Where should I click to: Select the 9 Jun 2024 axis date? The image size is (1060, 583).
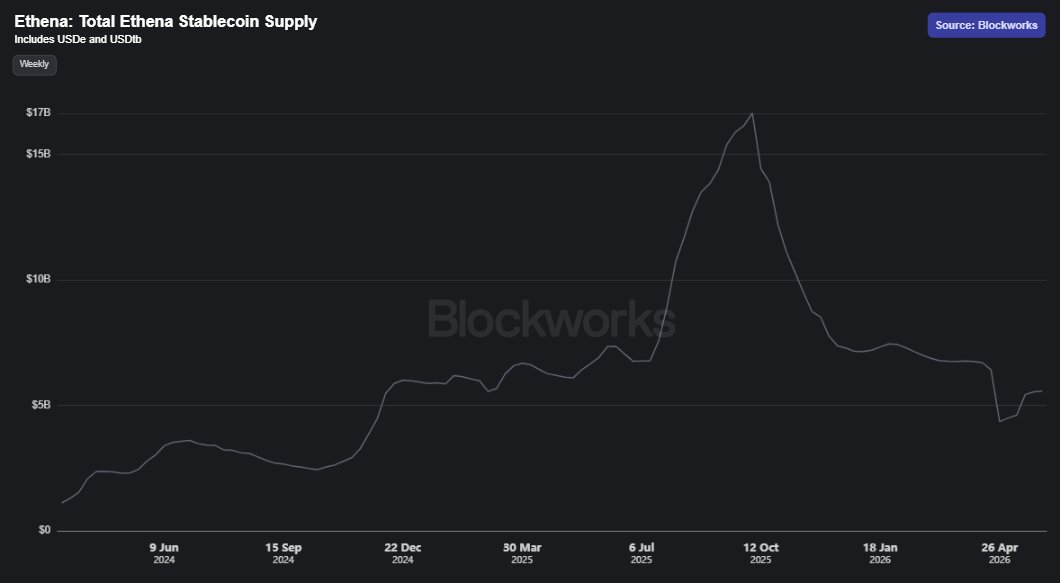[x=164, y=553]
